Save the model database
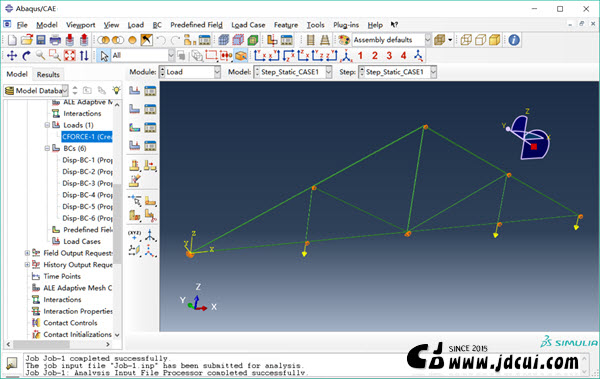Viewport: 600px width, 379px height. (41, 40)
